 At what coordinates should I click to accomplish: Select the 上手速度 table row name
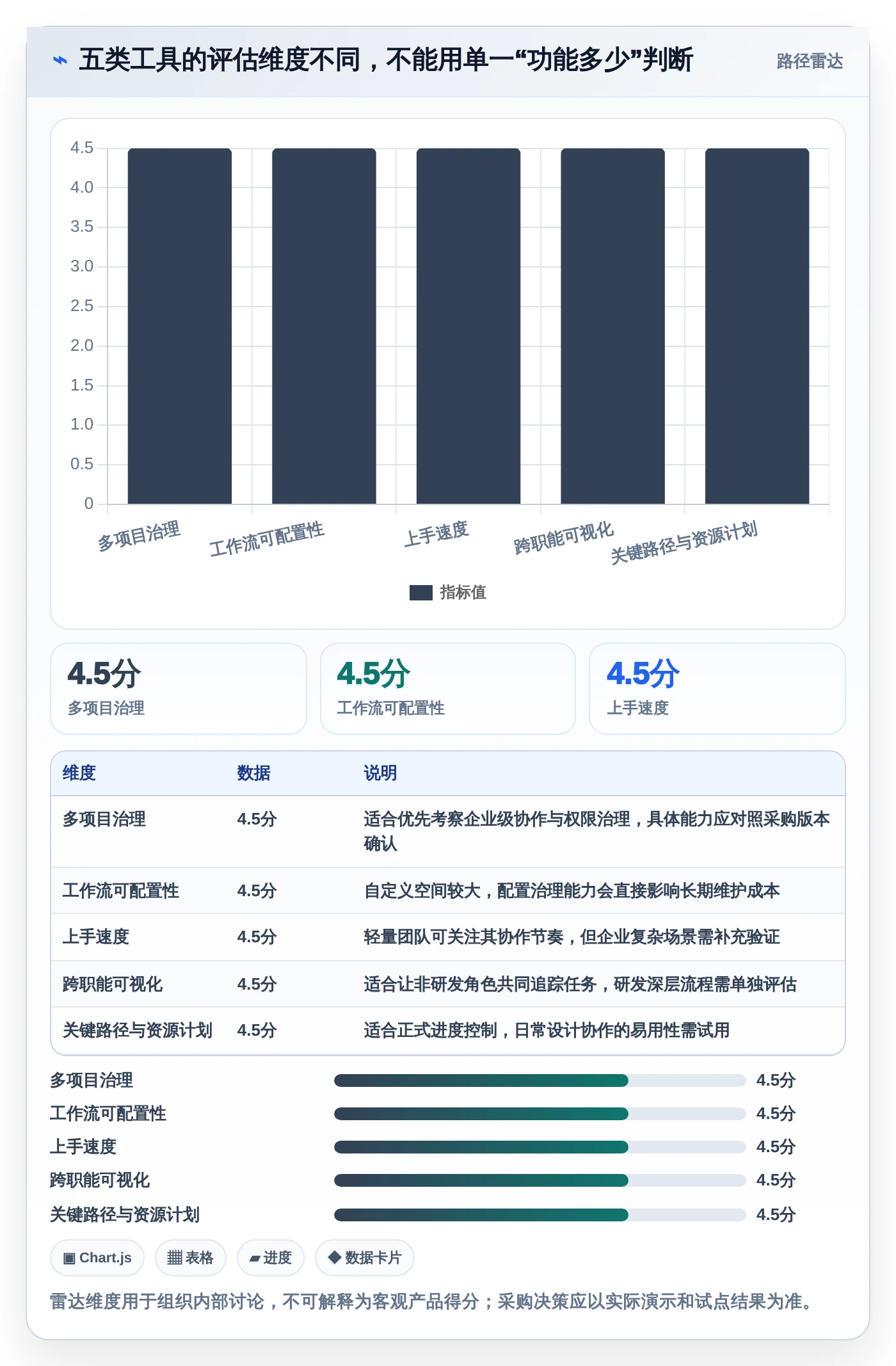coord(96,937)
